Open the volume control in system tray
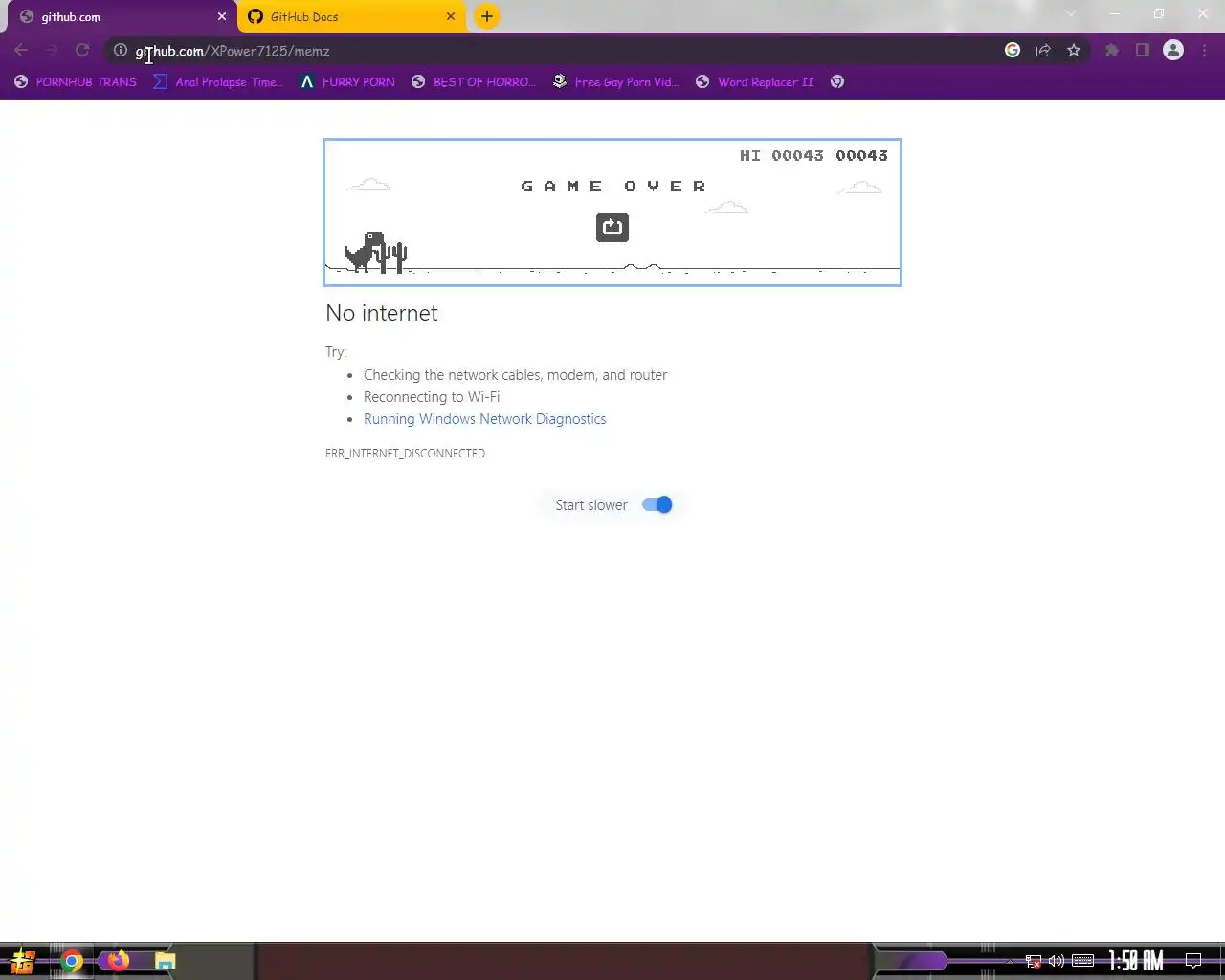This screenshot has height=980, width=1225. pos(1057,961)
